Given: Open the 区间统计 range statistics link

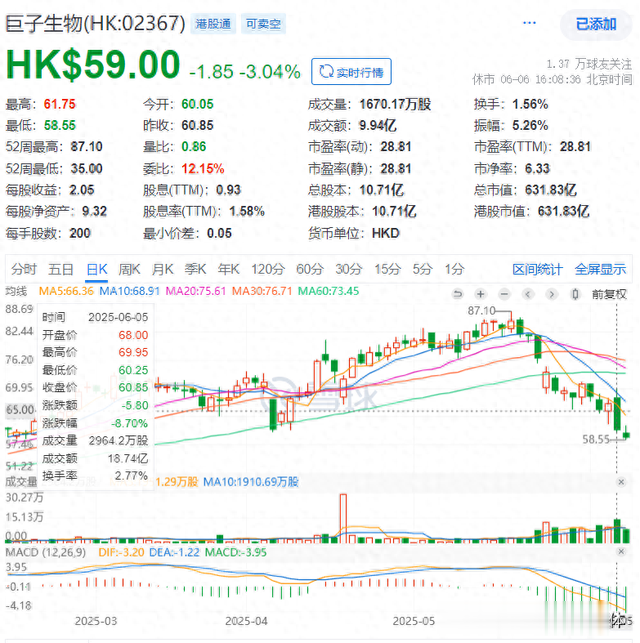Looking at the screenshot, I should pyautogui.click(x=538, y=269).
